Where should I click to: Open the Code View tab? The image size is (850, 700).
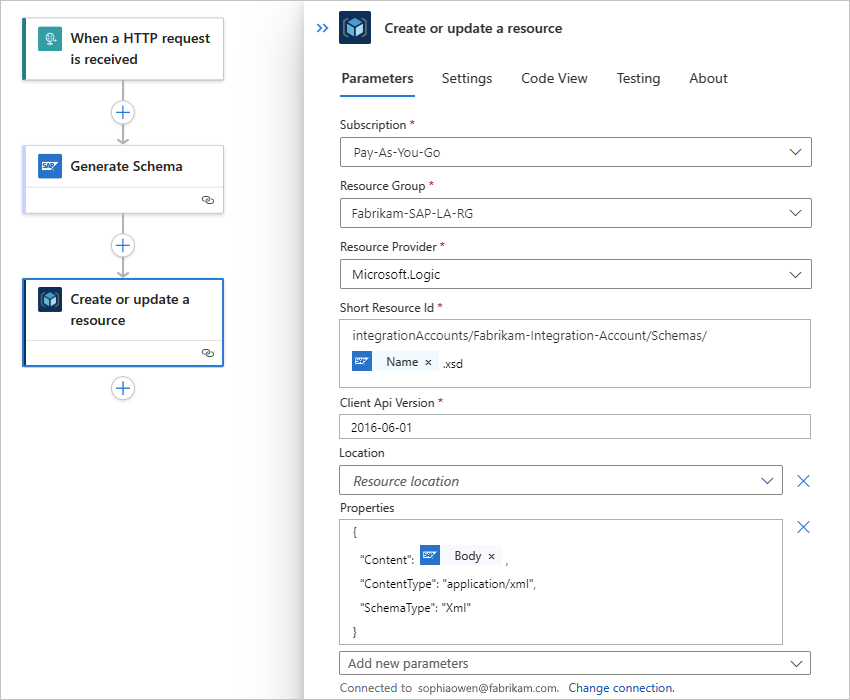(x=554, y=78)
